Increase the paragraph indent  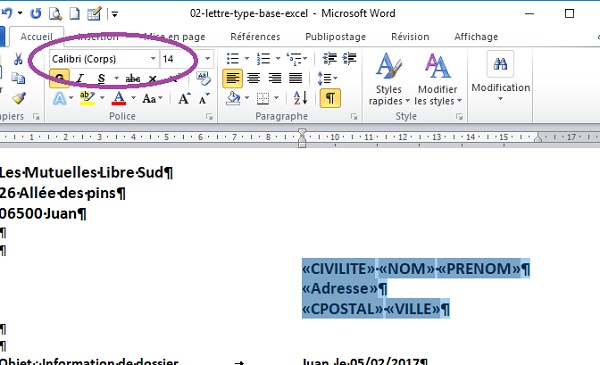[x=349, y=59]
